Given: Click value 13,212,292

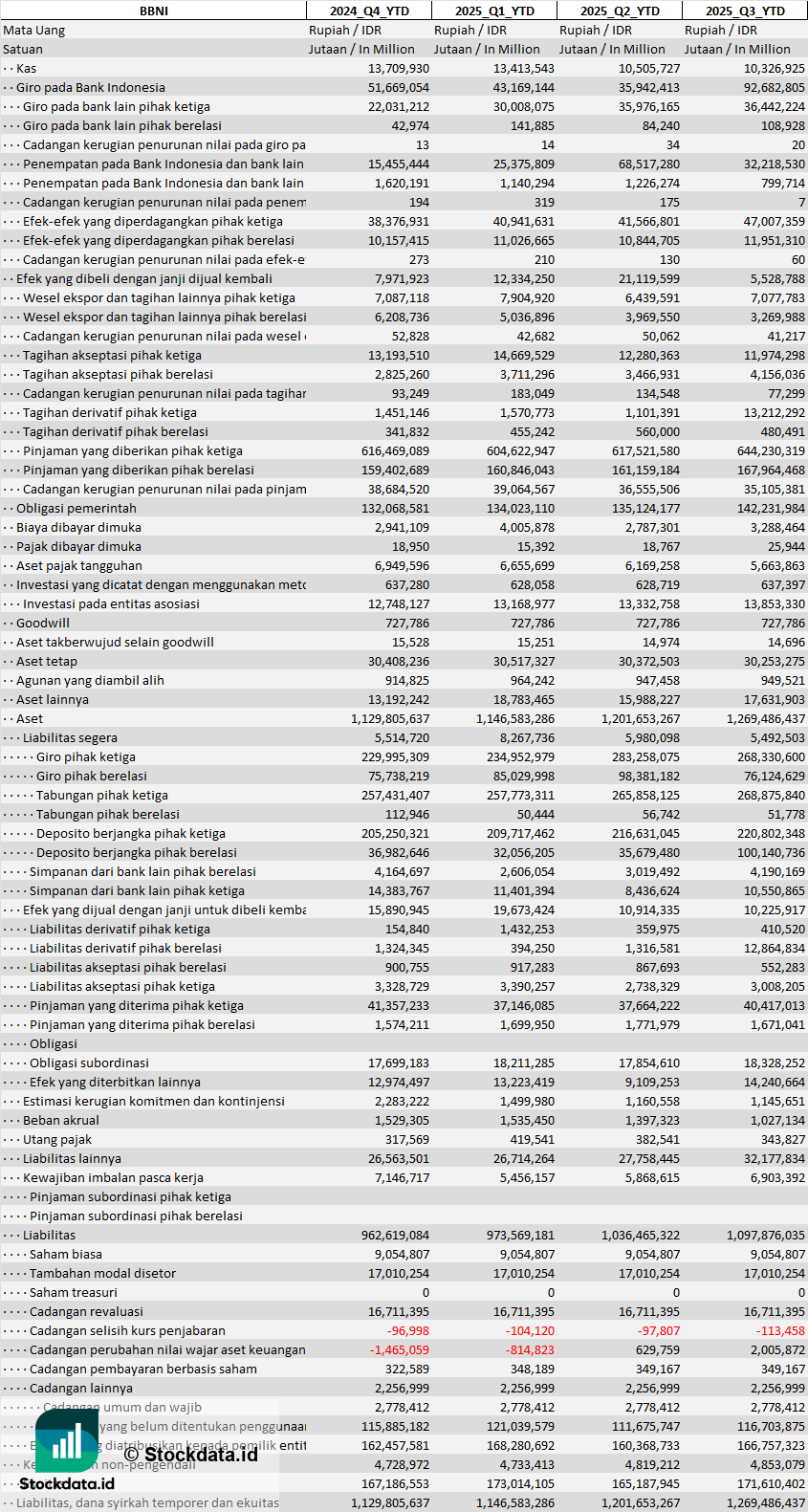Looking at the screenshot, I should click(x=775, y=412).
